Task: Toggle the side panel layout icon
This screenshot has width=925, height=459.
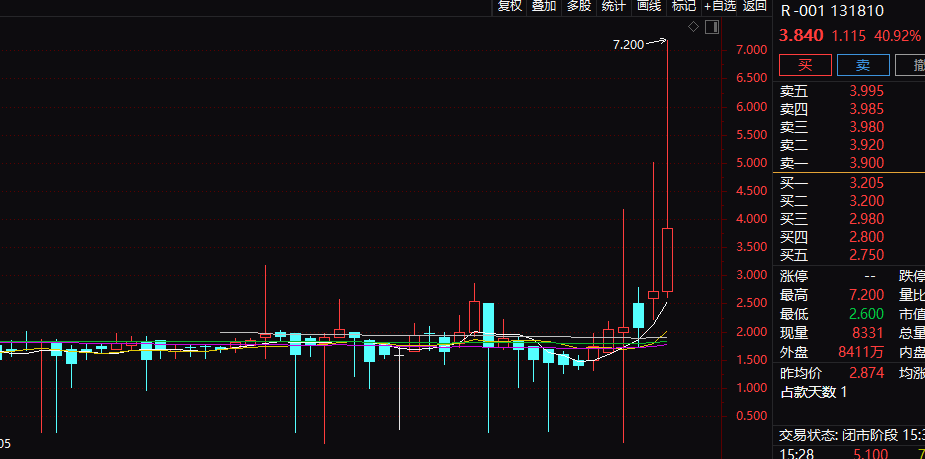Action: 711,27
